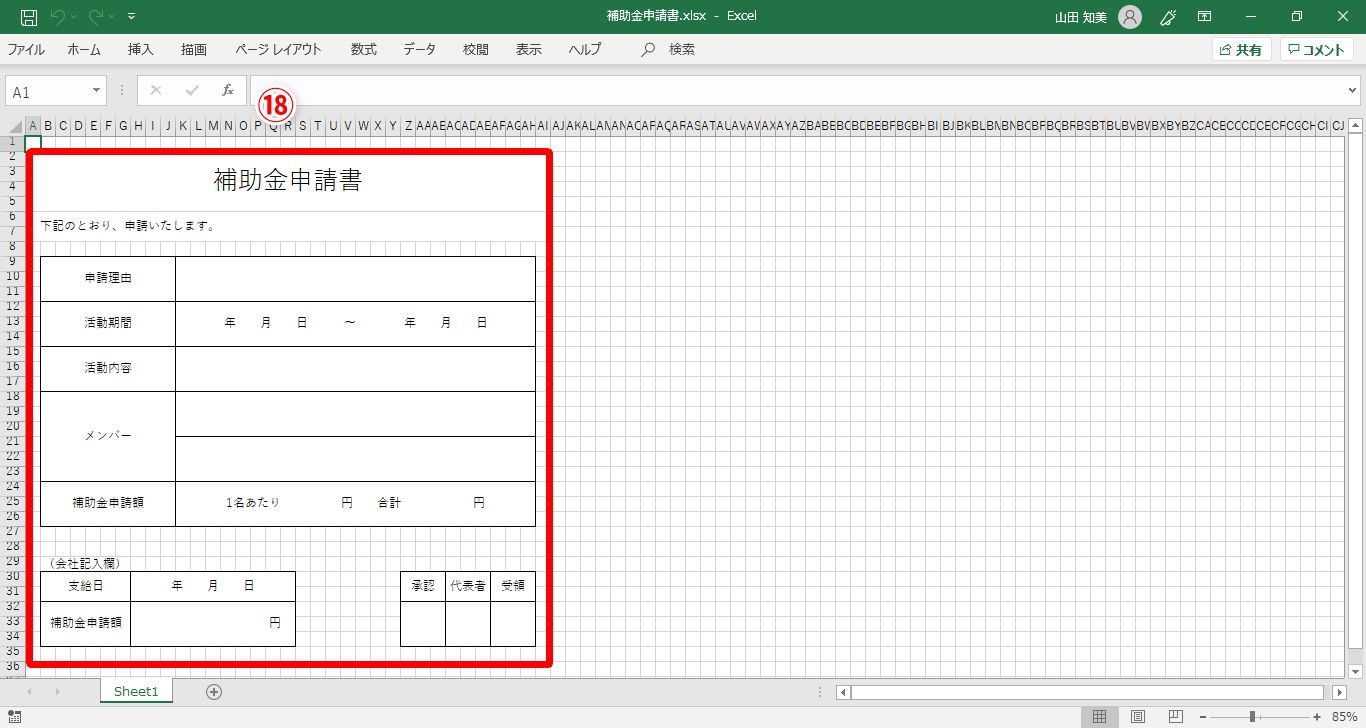Switch to the 挿入 ribbon tab
The height and width of the screenshot is (728, 1366).
(141, 49)
